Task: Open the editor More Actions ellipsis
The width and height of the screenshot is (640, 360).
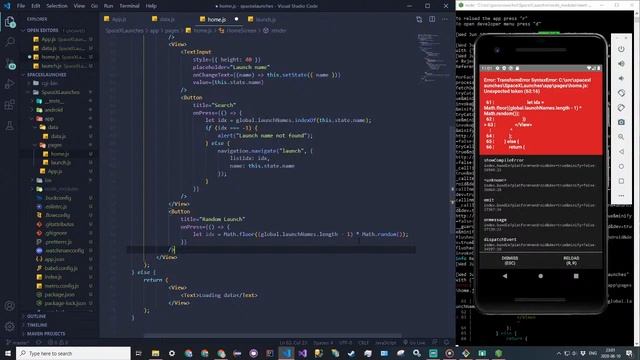Action: (x=444, y=19)
